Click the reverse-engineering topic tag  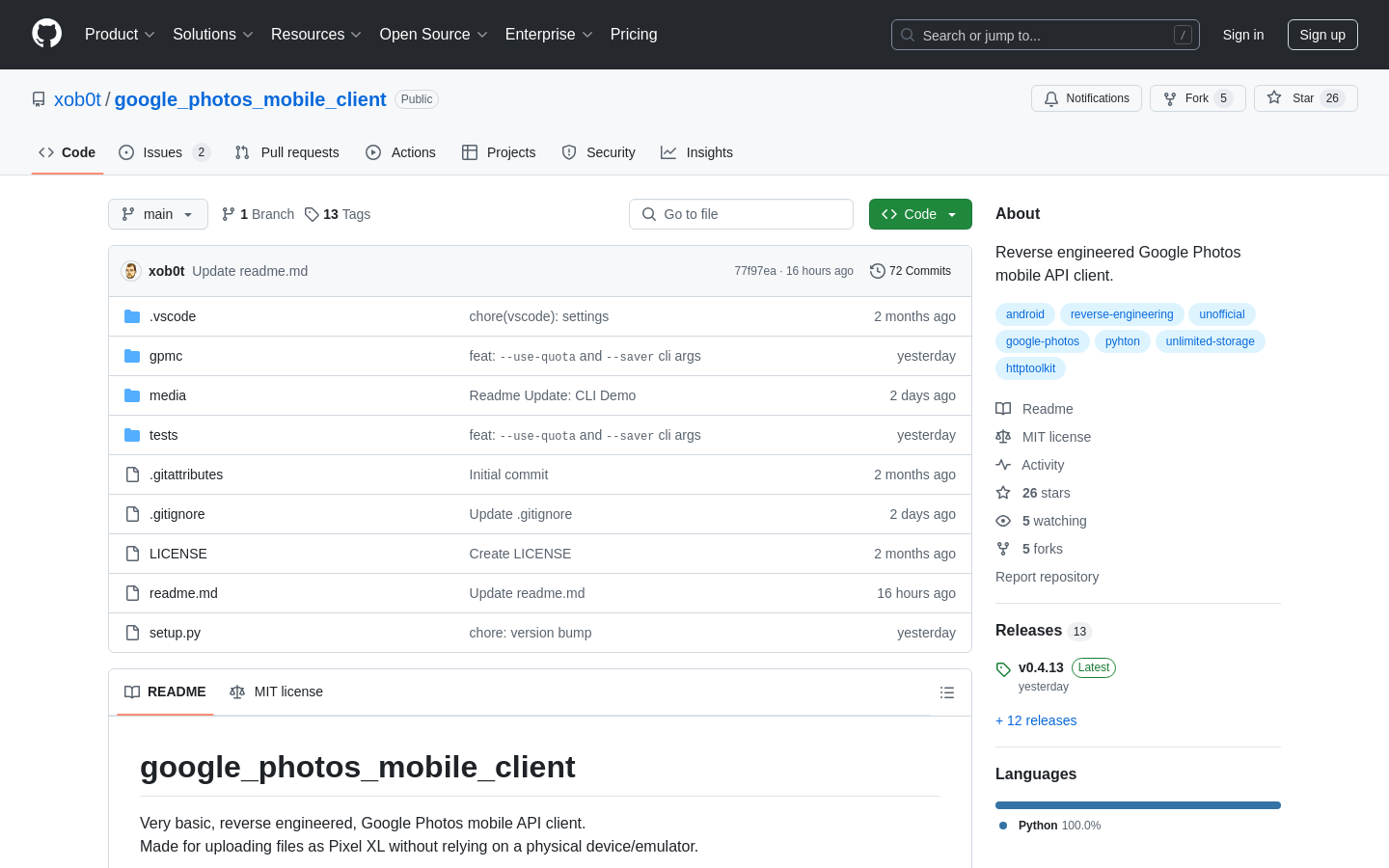pyautogui.click(x=1122, y=314)
